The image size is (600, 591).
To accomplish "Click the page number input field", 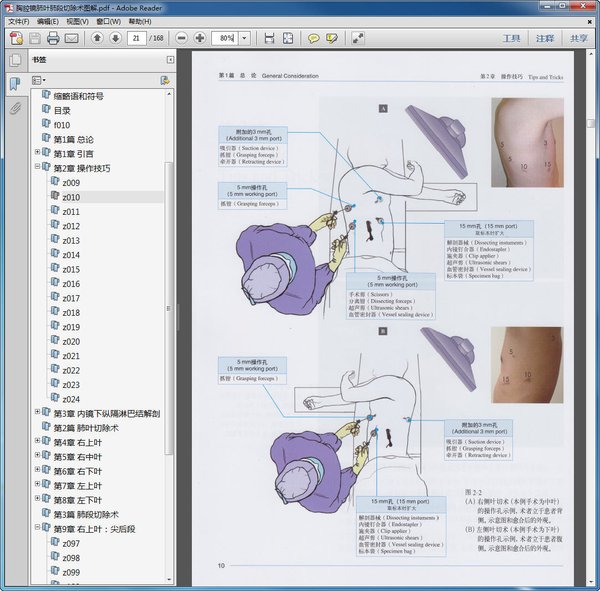I will 136,38.
